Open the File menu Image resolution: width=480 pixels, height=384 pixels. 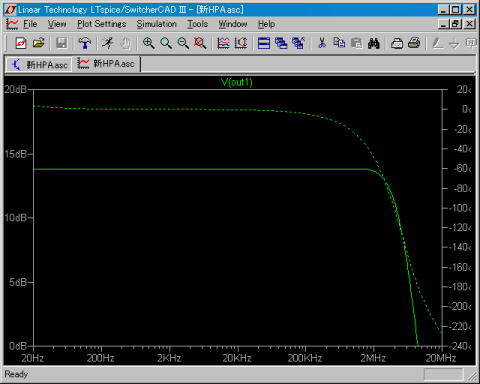click(30, 24)
